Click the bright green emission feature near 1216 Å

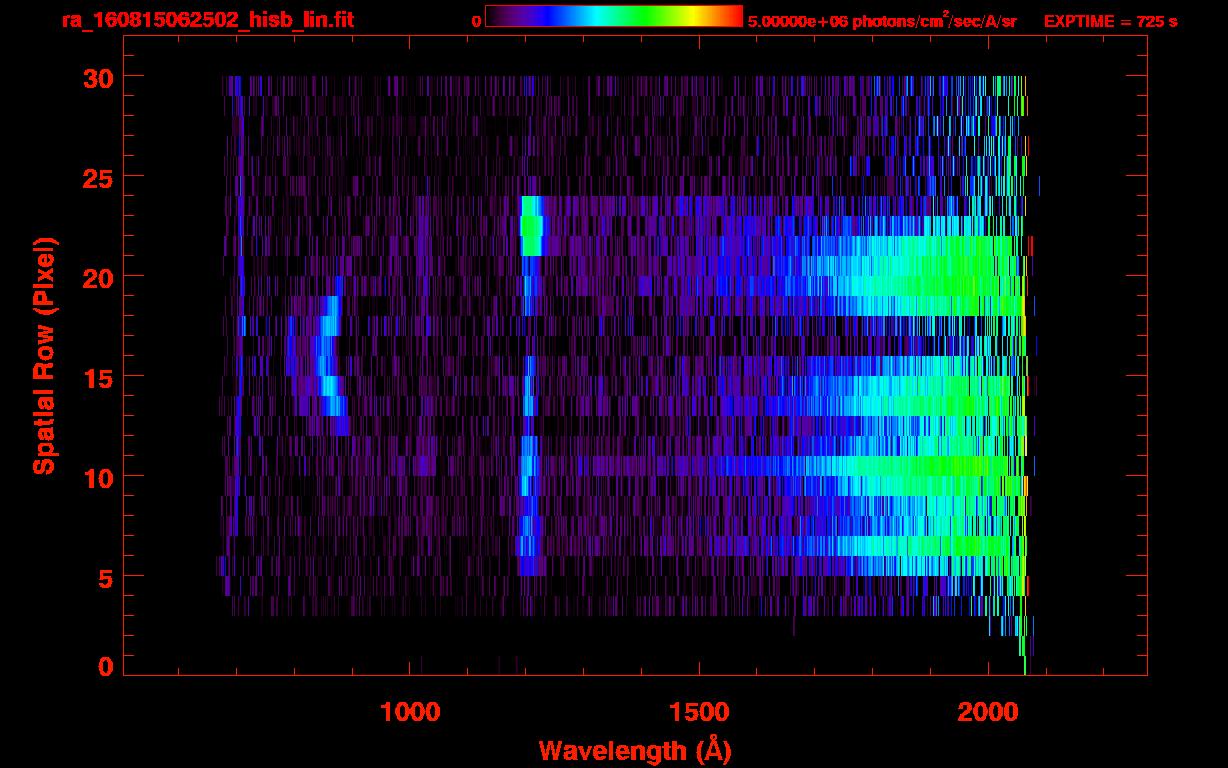point(531,226)
